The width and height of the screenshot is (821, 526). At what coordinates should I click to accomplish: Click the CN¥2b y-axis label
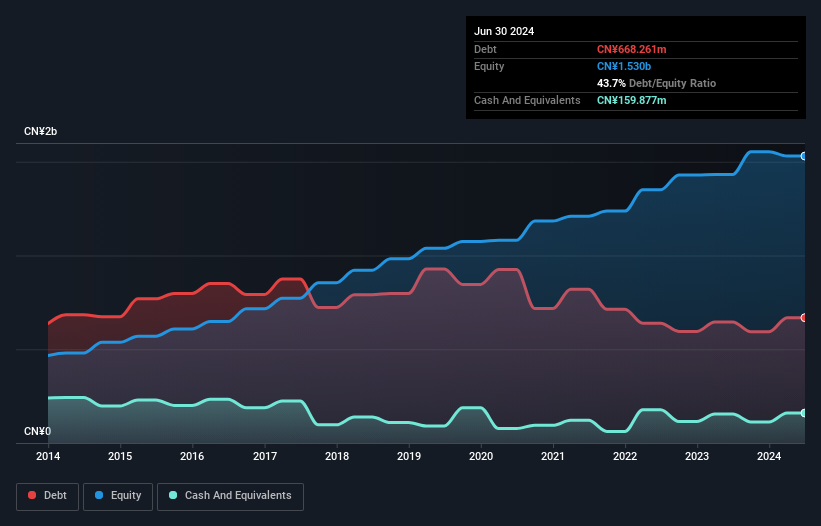click(x=40, y=131)
